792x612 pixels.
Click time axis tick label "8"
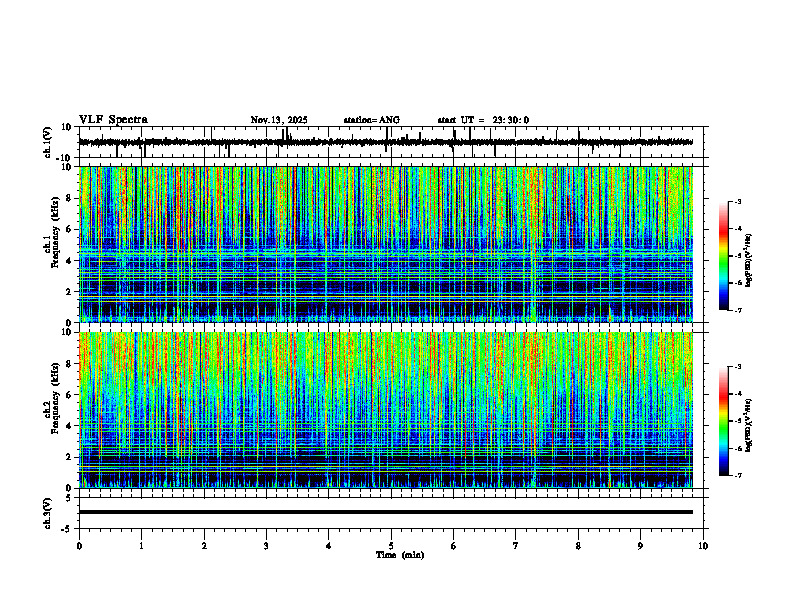578,546
